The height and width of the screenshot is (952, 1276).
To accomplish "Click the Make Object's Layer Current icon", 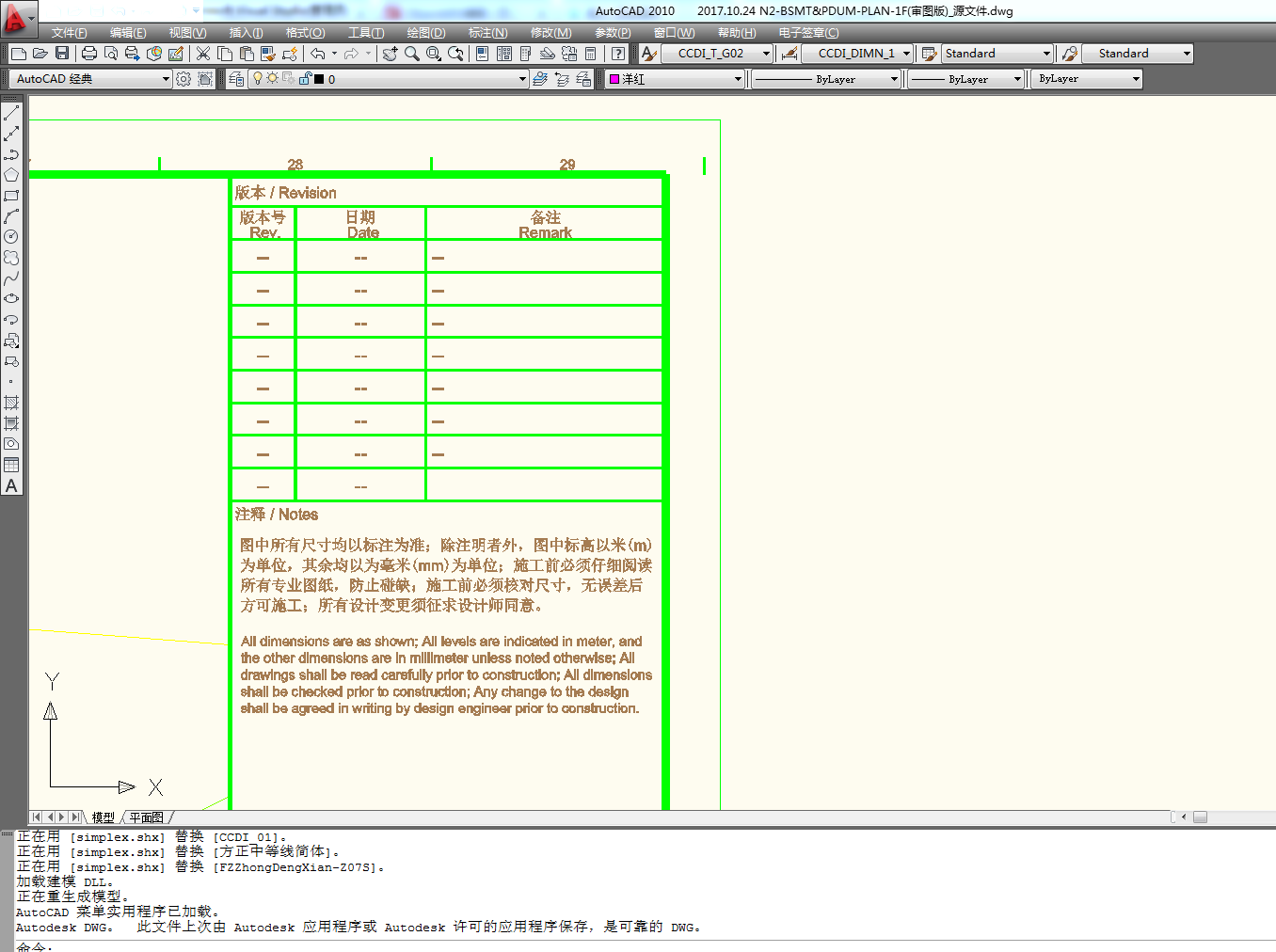I will coord(540,79).
